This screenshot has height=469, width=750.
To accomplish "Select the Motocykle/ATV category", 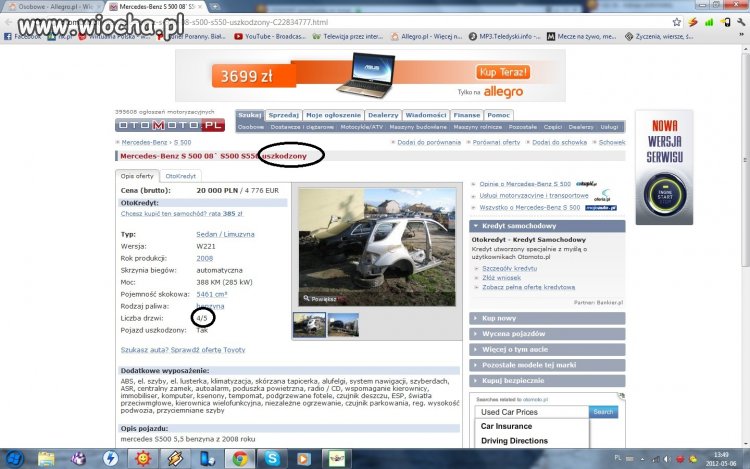I will 362,127.
